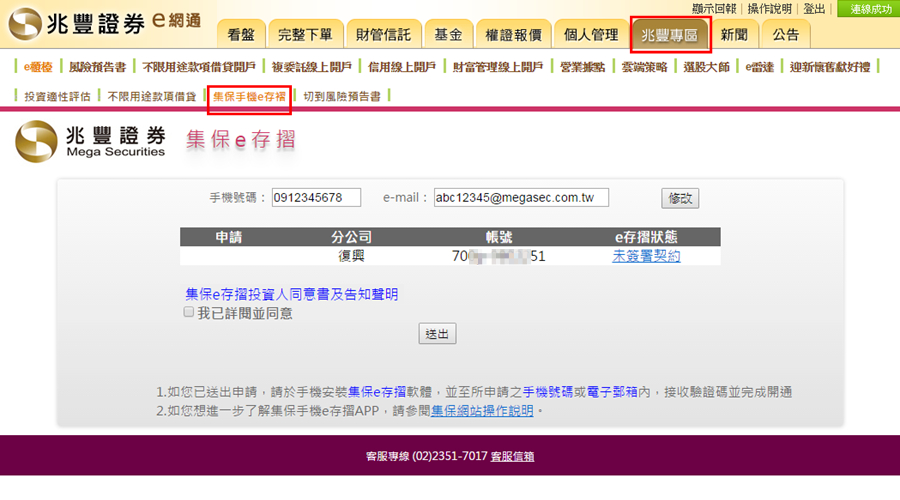Image resolution: width=900 pixels, height=500 pixels.
Task: Click the 送出 submit button
Action: 437,334
